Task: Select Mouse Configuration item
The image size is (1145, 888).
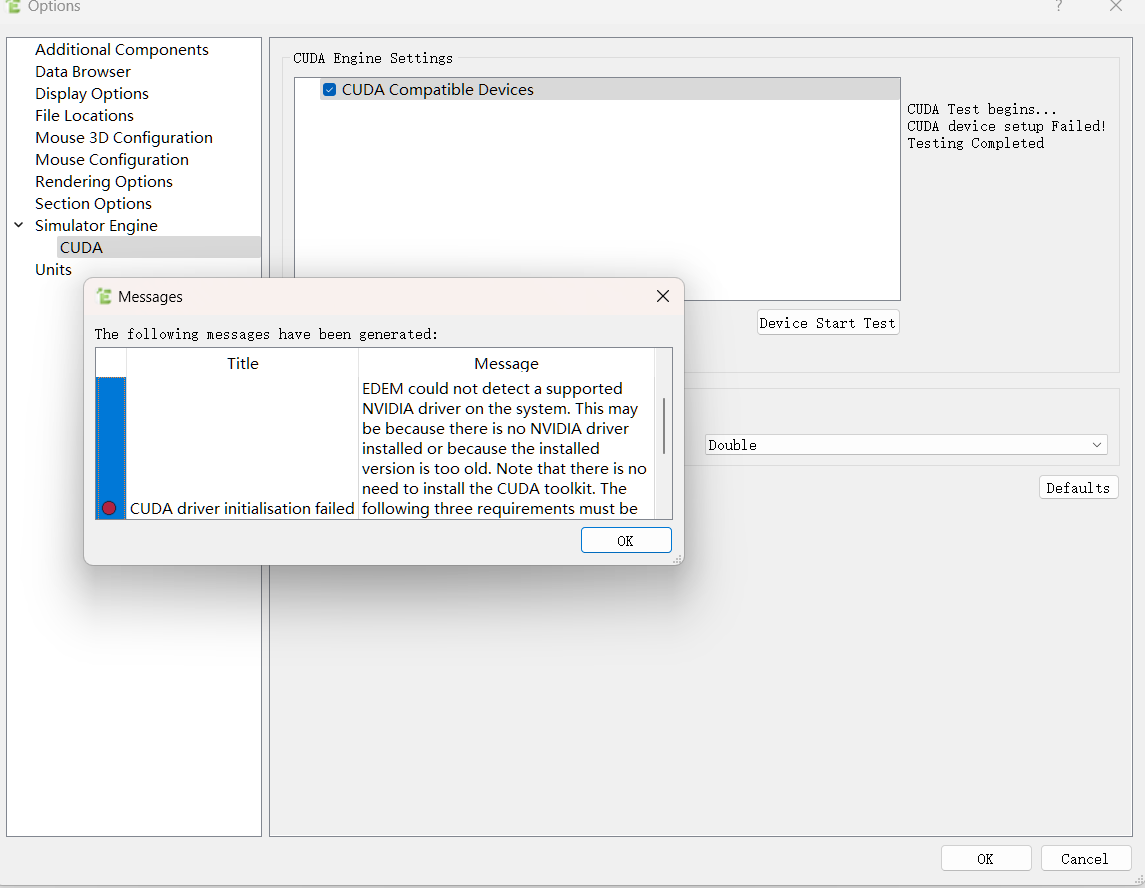Action: tap(112, 159)
